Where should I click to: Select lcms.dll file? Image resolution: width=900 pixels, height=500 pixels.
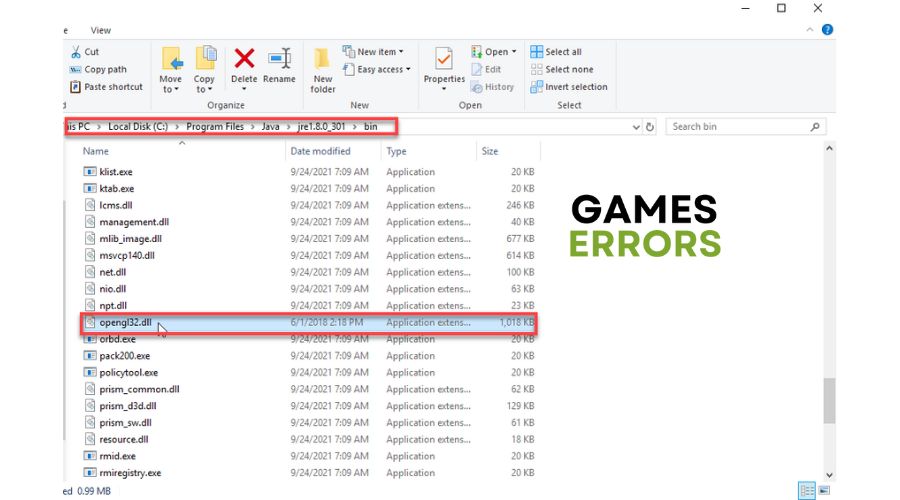click(x=308, y=205)
